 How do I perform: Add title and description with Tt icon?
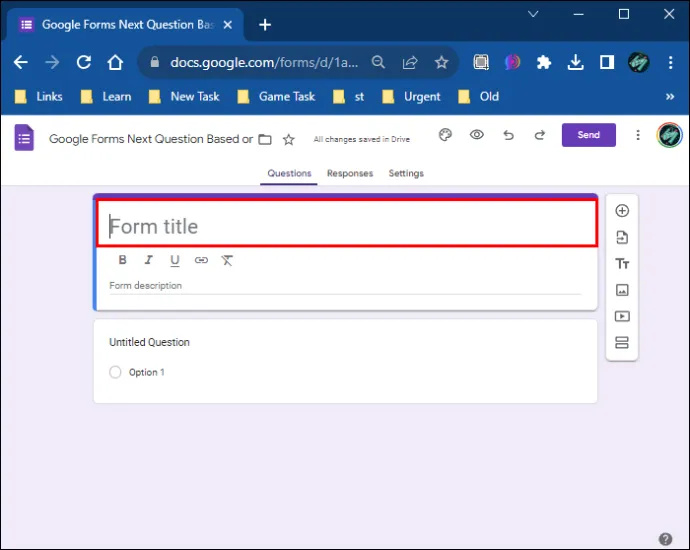(622, 264)
